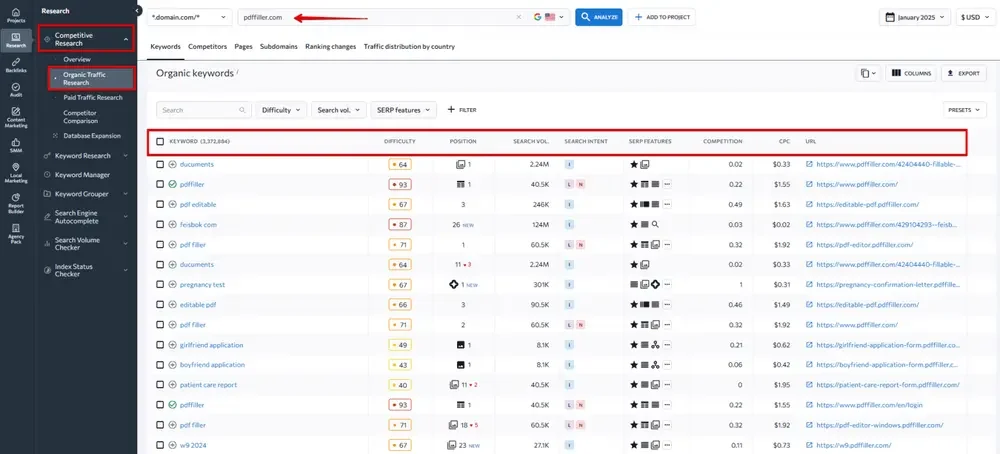
Task: Open the Report Builder section icon
Action: (16, 204)
